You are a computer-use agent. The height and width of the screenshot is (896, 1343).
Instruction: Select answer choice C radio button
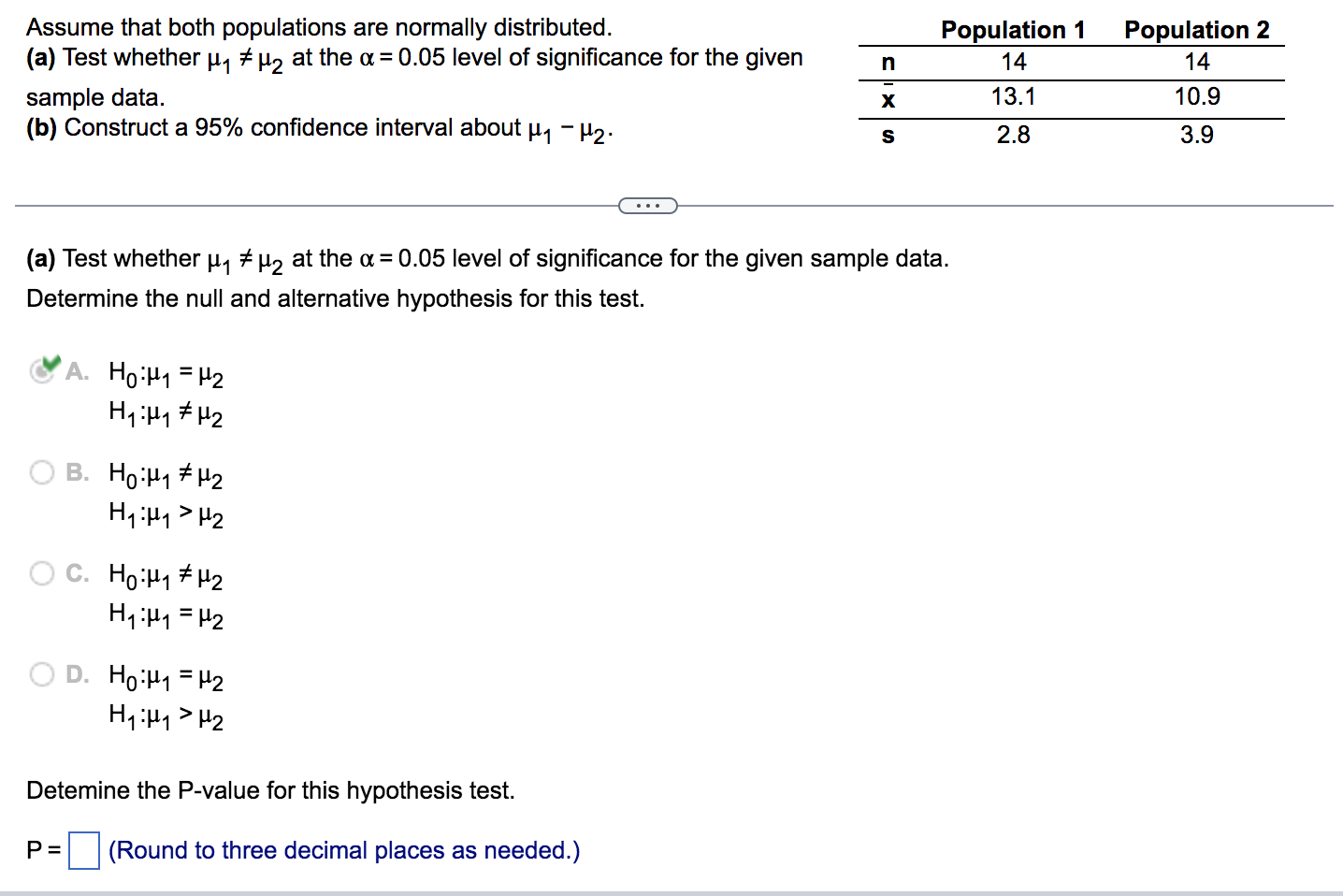pos(41,573)
